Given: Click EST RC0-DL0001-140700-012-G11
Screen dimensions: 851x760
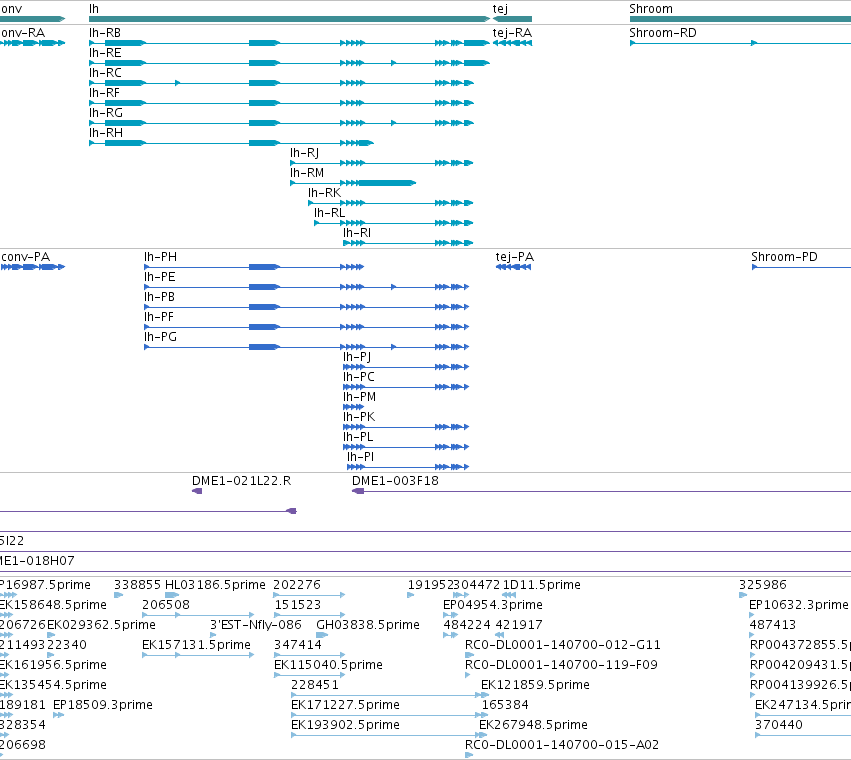Looking at the screenshot, I should pos(562,645).
